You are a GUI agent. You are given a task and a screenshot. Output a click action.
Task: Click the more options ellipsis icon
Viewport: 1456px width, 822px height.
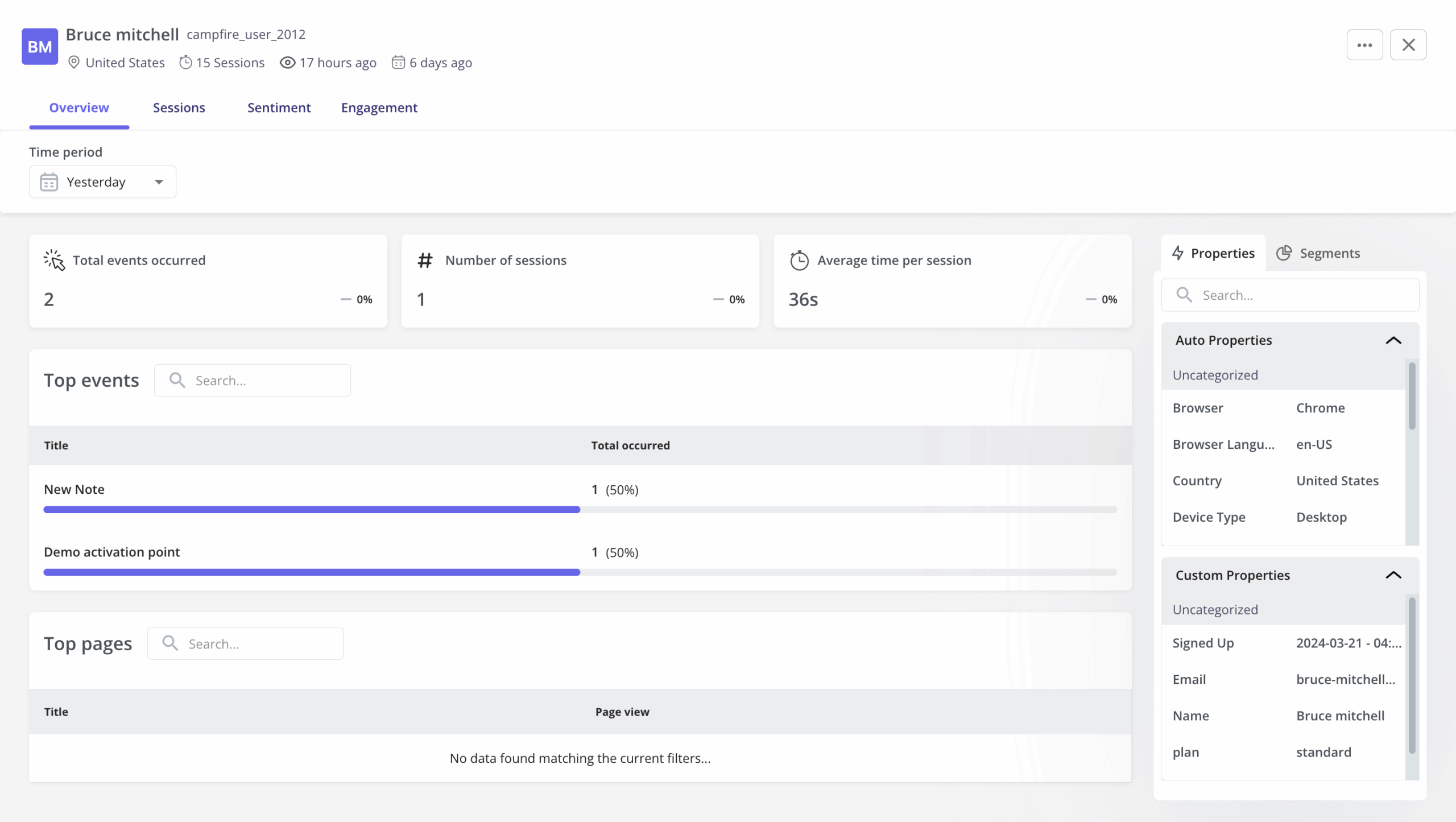tap(1365, 44)
